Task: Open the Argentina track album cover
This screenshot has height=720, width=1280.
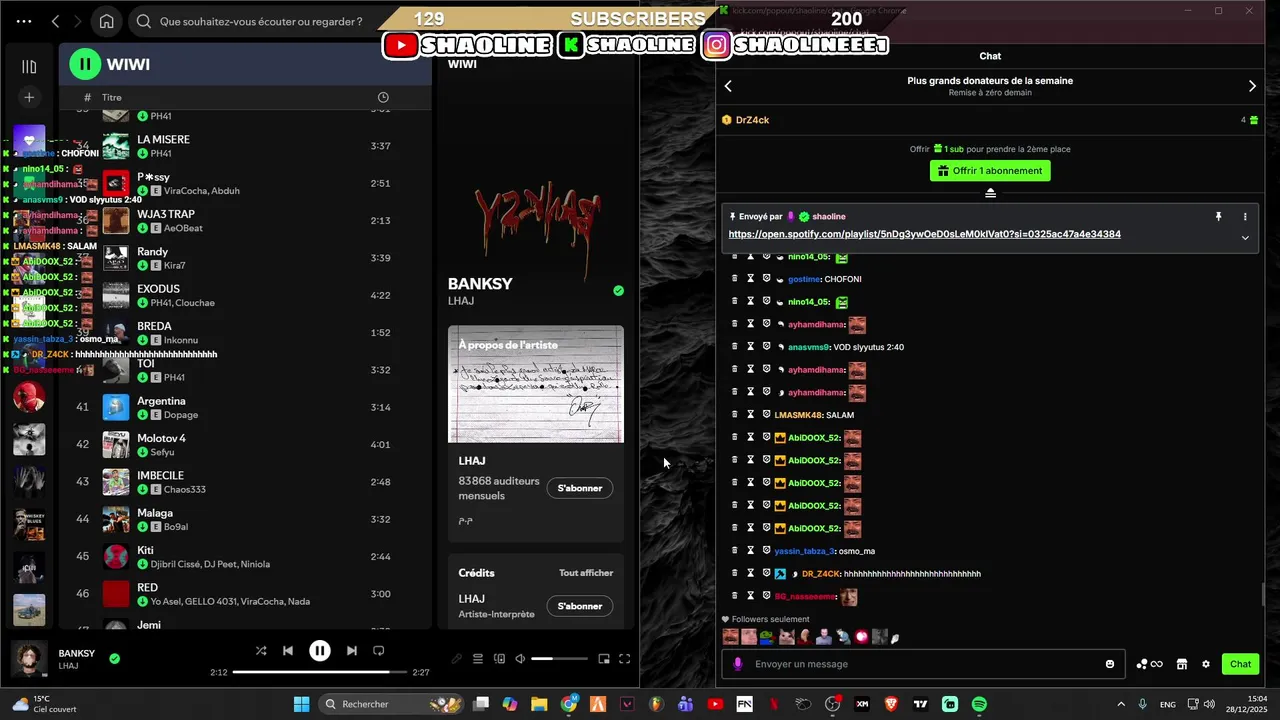Action: [116, 407]
